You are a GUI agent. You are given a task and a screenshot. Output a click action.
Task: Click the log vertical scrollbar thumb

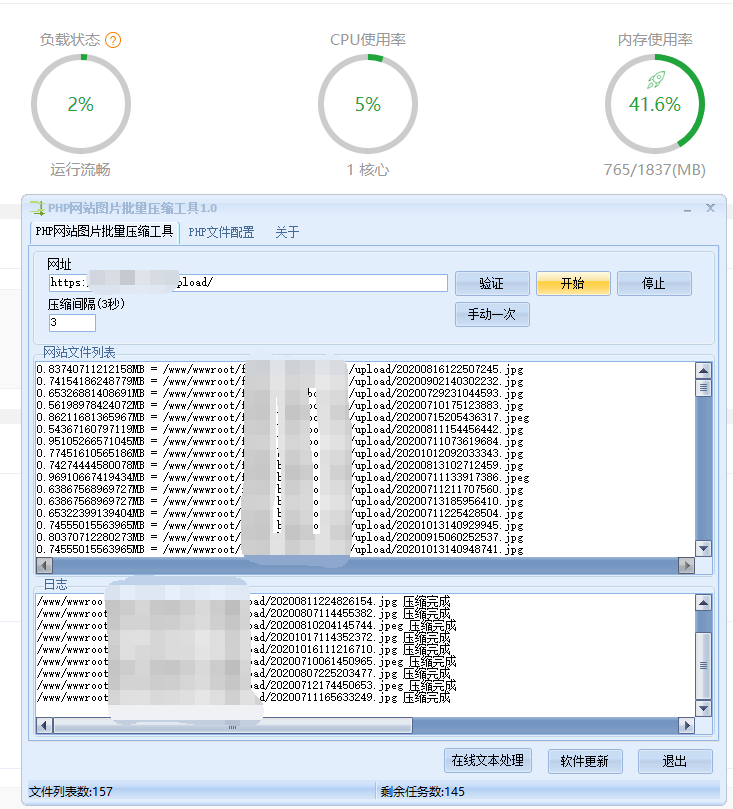pos(704,666)
